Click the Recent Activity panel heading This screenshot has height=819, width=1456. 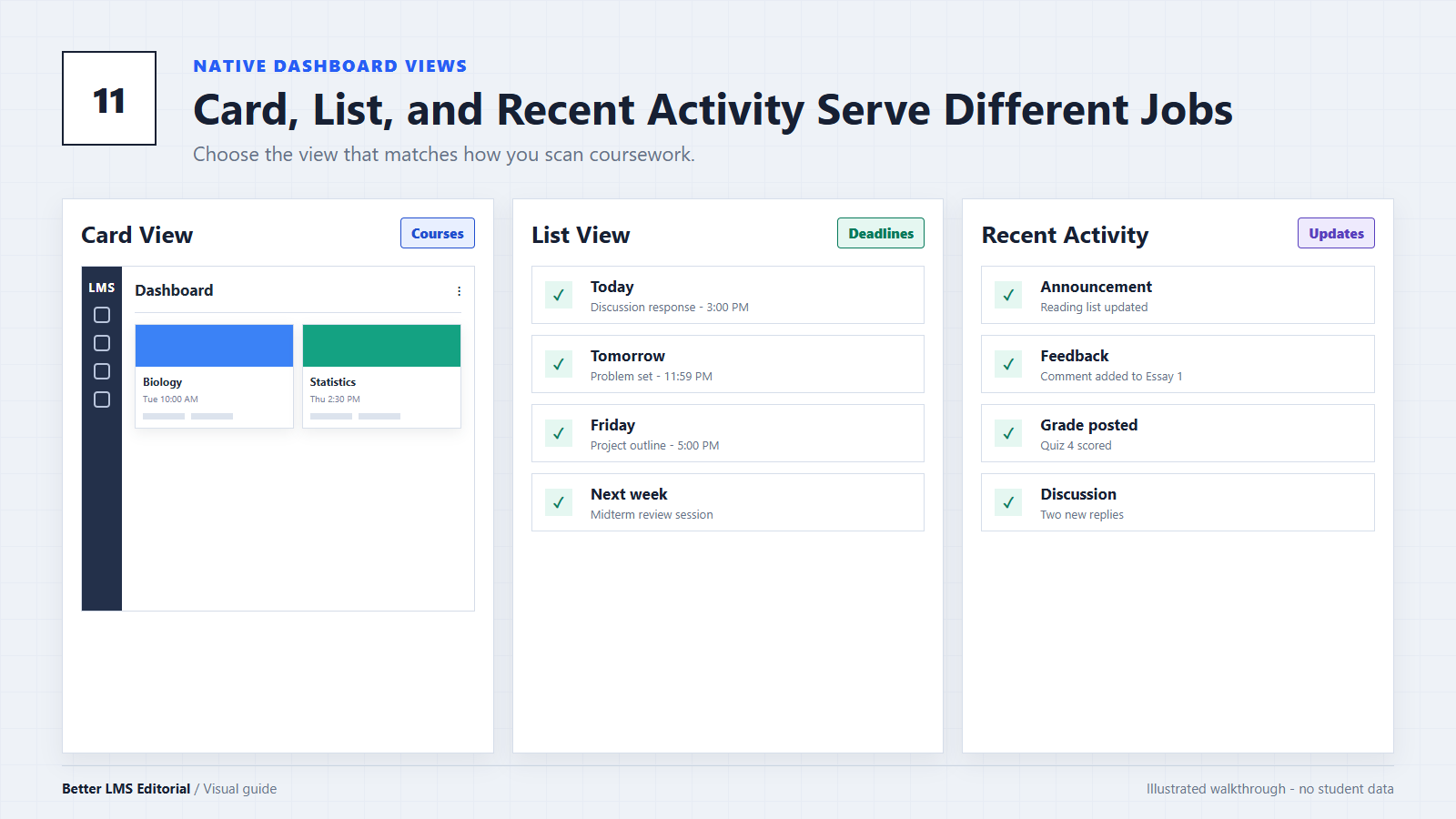click(1065, 236)
